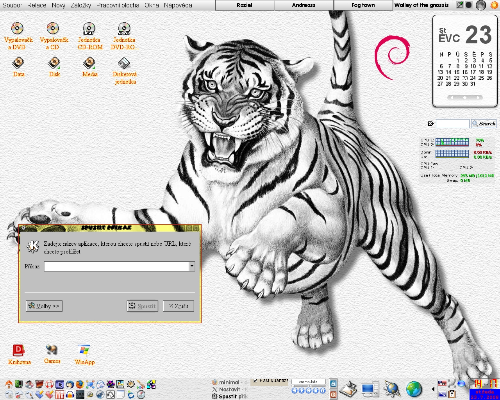Open the Jednotka DVD-RO... desktop icon

[x=124, y=36]
